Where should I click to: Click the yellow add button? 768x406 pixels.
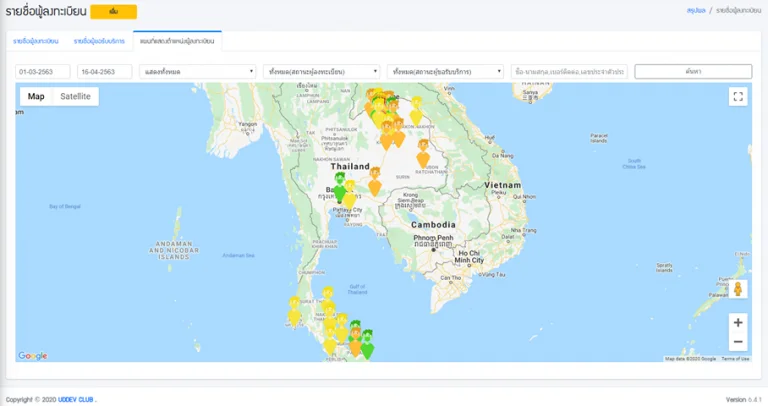114,12
